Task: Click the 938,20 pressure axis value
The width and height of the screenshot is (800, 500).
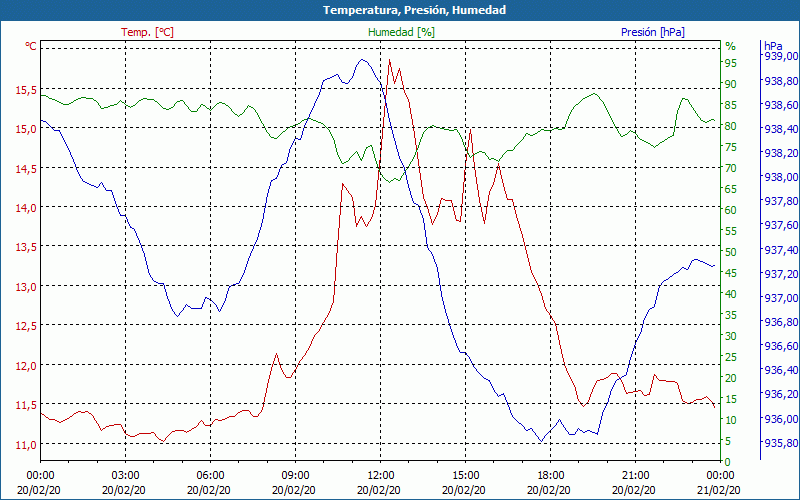Action: [781, 153]
